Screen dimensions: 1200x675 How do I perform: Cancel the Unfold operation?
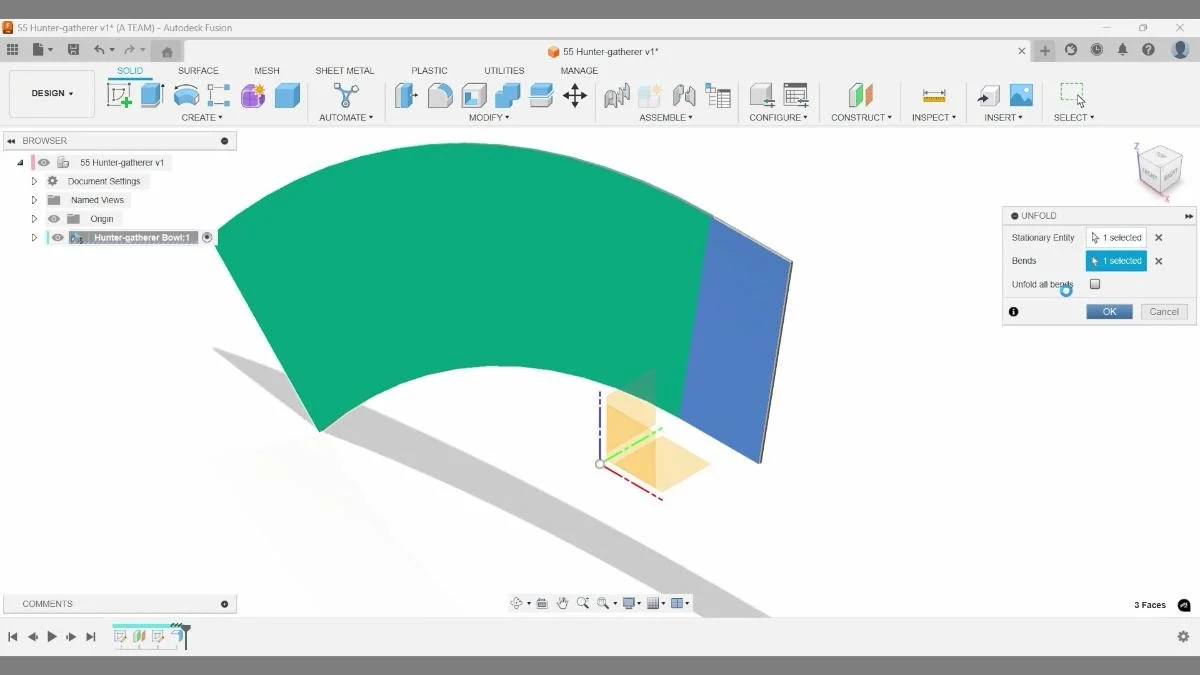point(1163,311)
